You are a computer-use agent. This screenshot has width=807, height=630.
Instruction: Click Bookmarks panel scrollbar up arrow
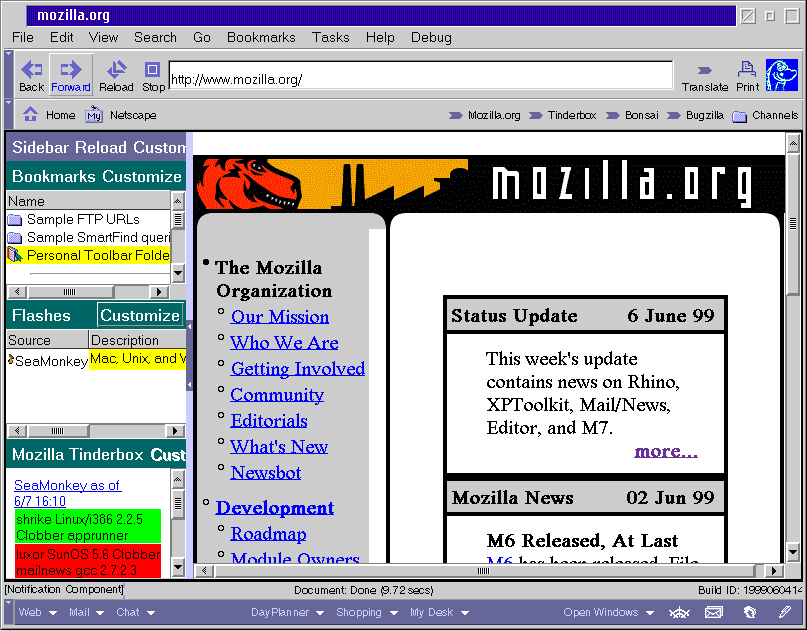[x=178, y=201]
